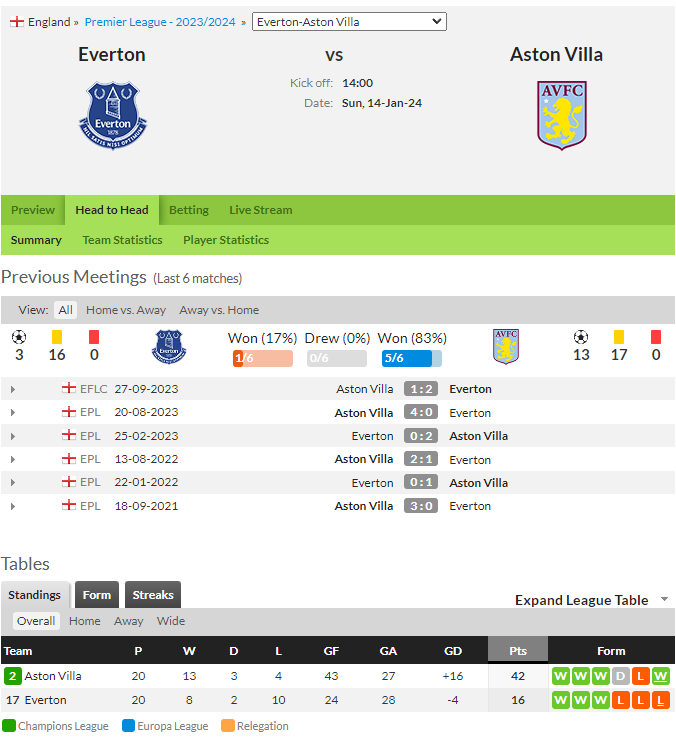This screenshot has height=748, width=676.
Task: Click small Everton badge in previous meetings summary
Action: click(169, 347)
